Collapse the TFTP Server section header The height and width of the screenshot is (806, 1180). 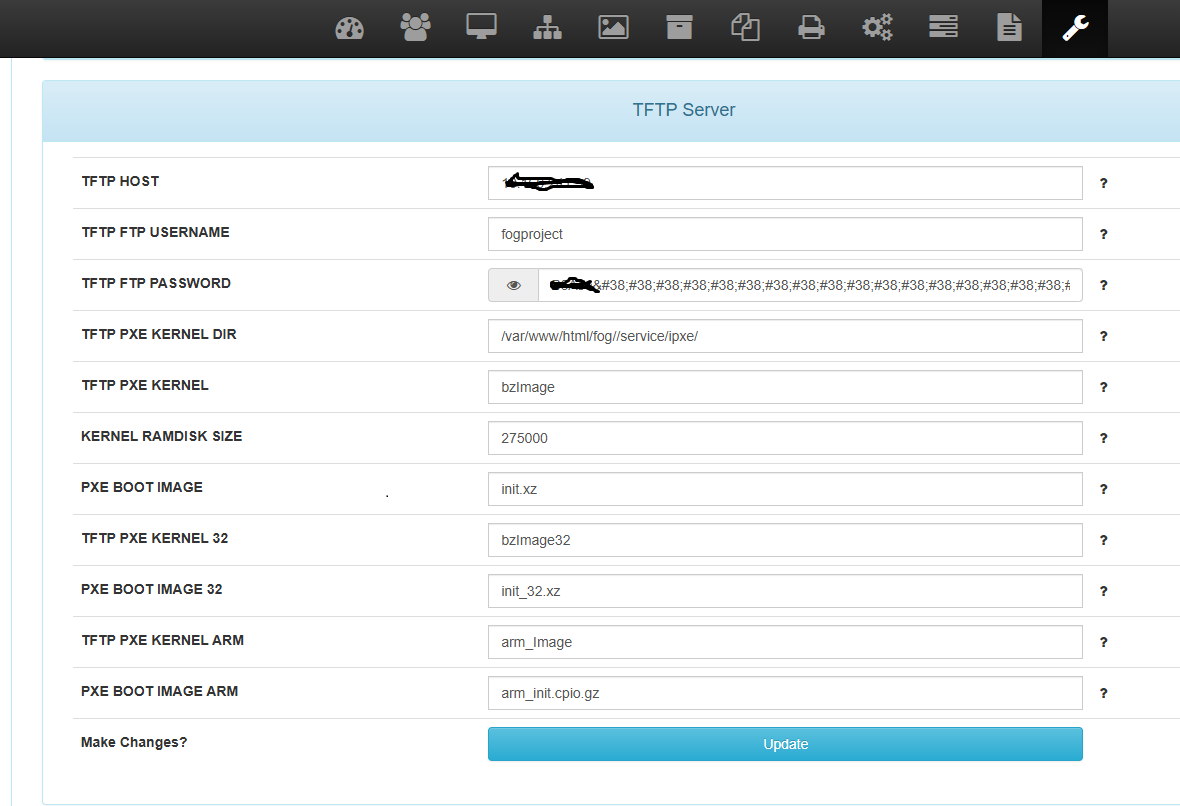[x=684, y=110]
